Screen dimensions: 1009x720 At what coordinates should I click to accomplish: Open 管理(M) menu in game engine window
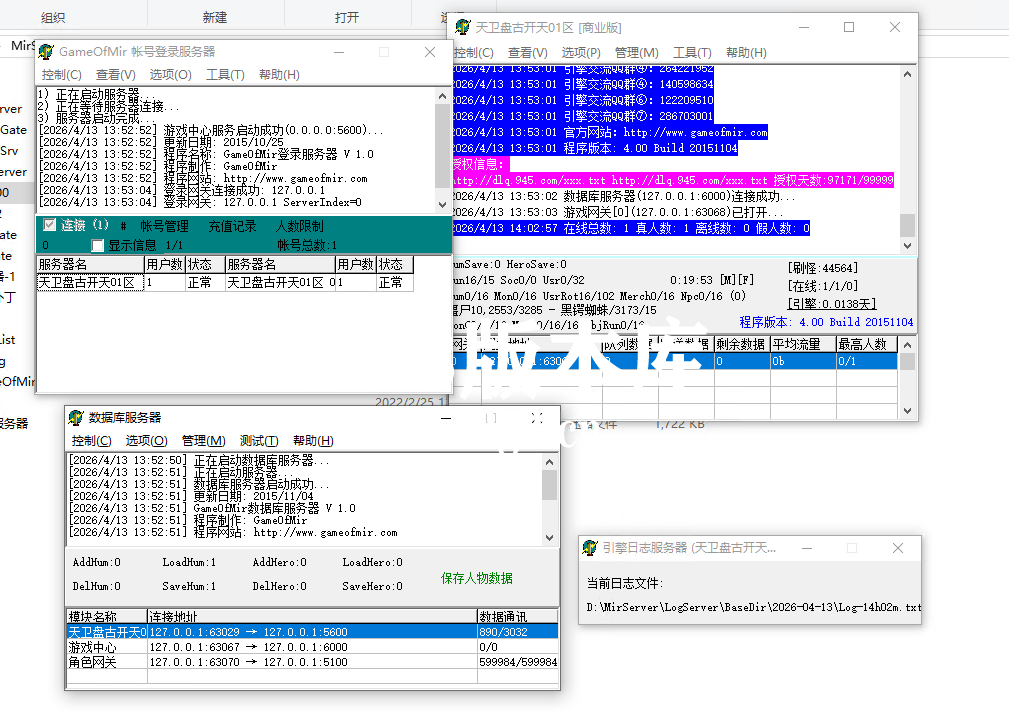[x=636, y=53]
